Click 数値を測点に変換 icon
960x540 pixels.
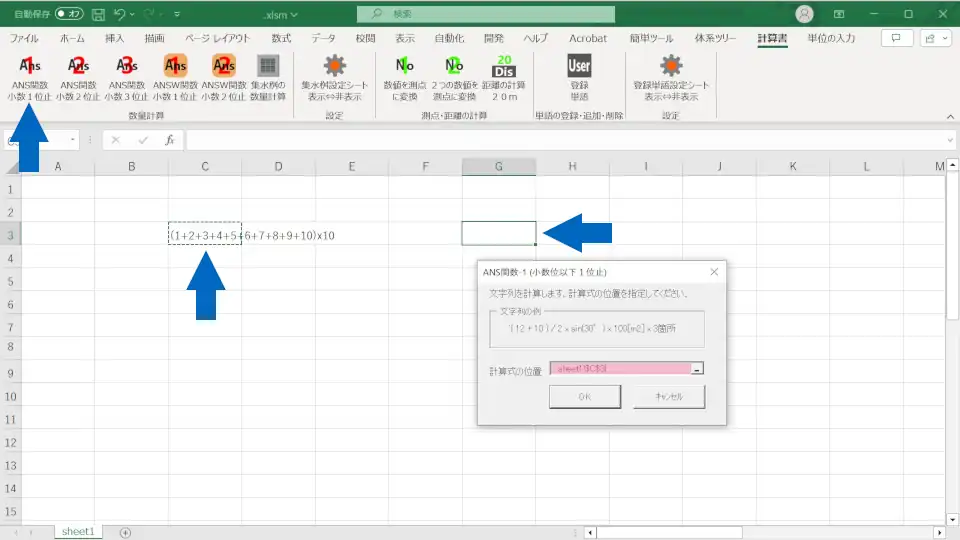tap(404, 78)
